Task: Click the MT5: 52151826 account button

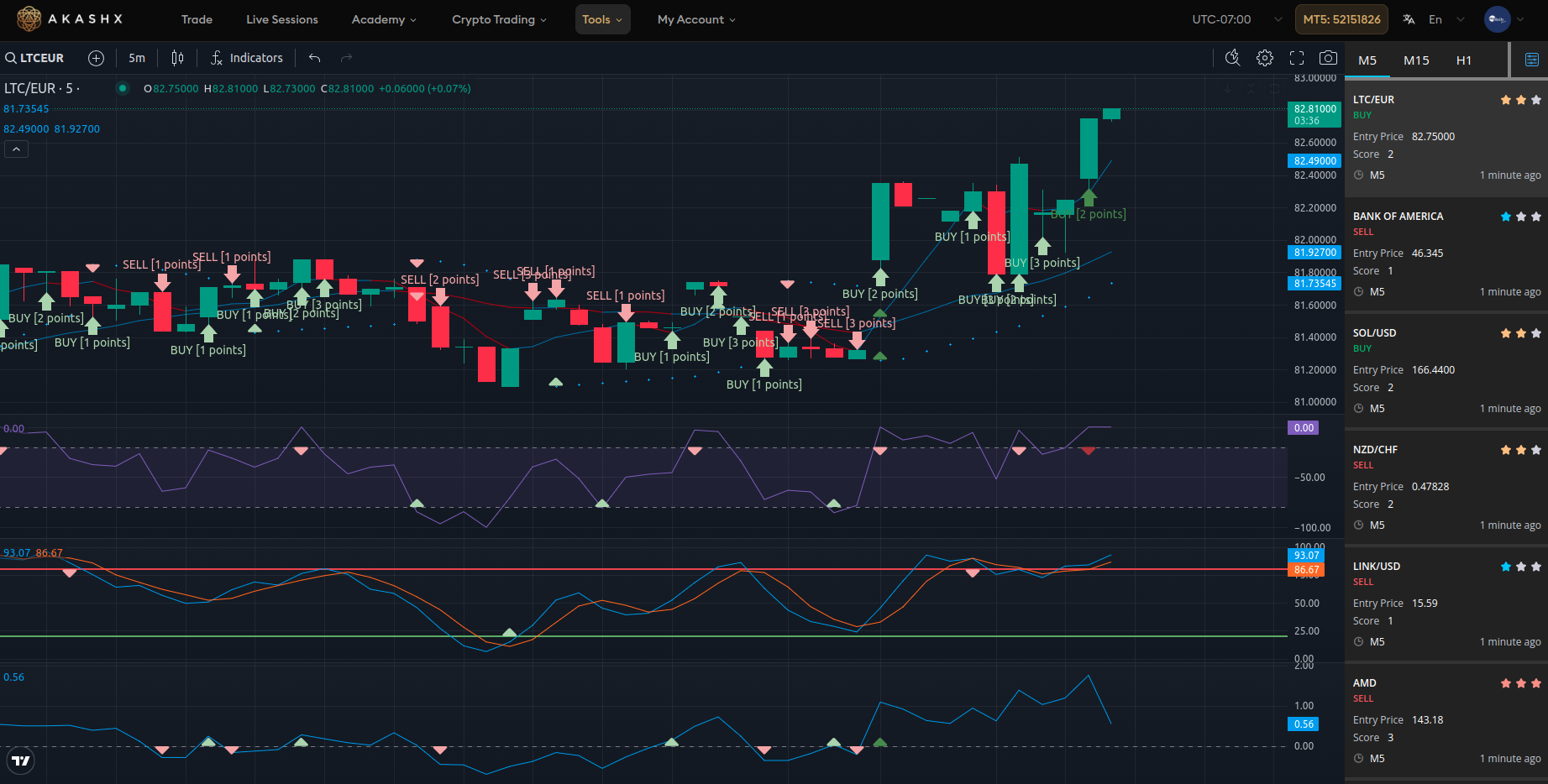Action: point(1341,19)
